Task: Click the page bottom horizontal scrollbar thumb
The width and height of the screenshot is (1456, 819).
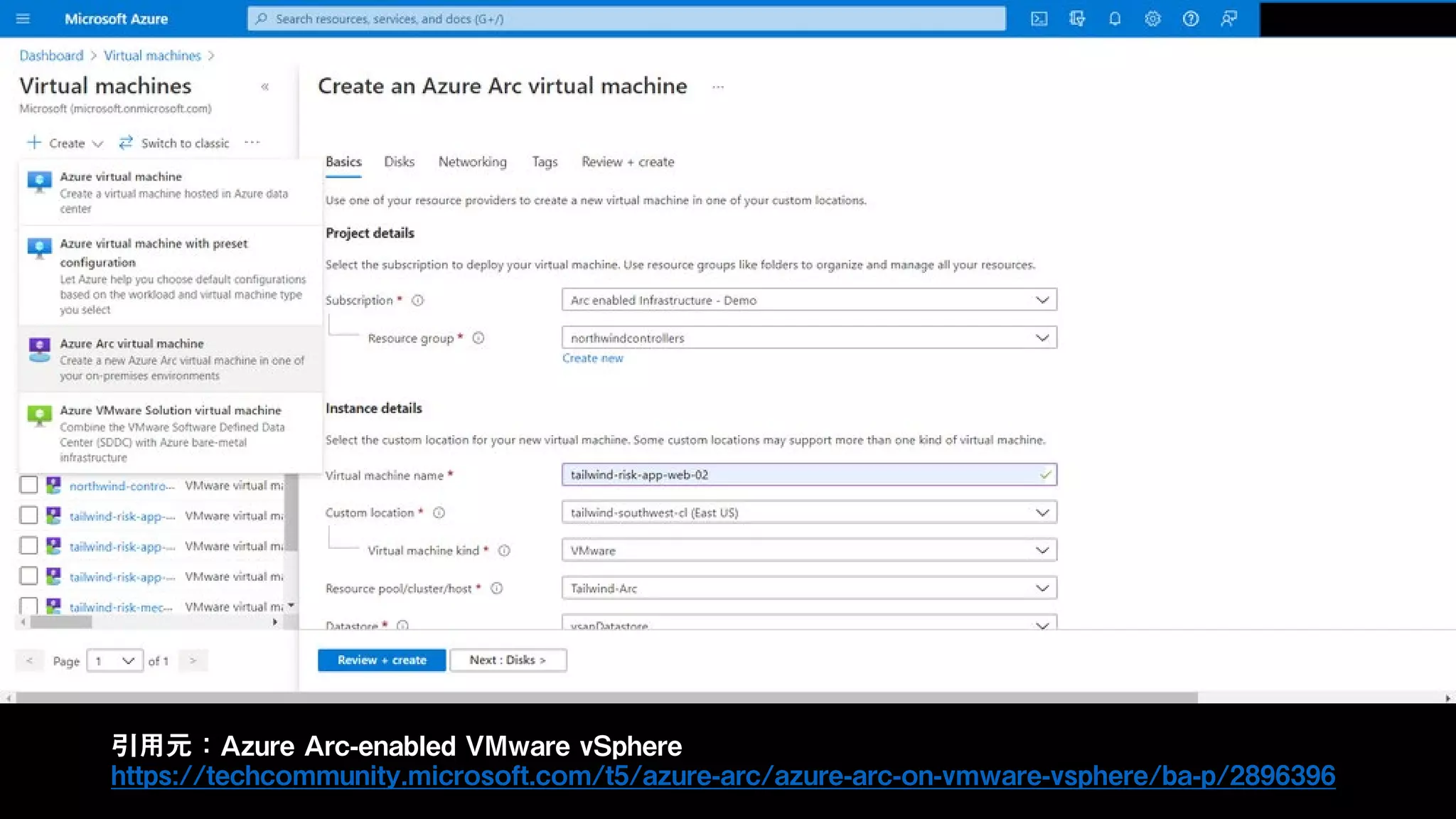Action: pyautogui.click(x=606, y=698)
